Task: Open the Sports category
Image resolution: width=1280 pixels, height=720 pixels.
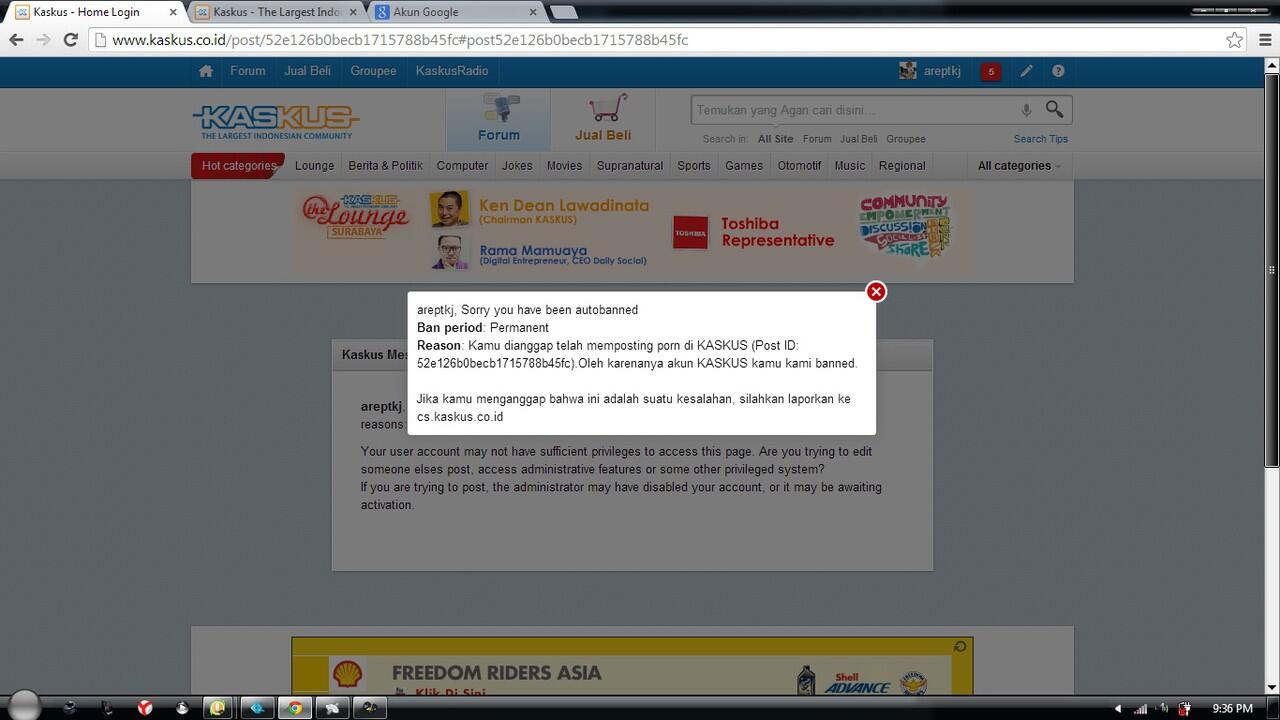Action: click(x=694, y=166)
